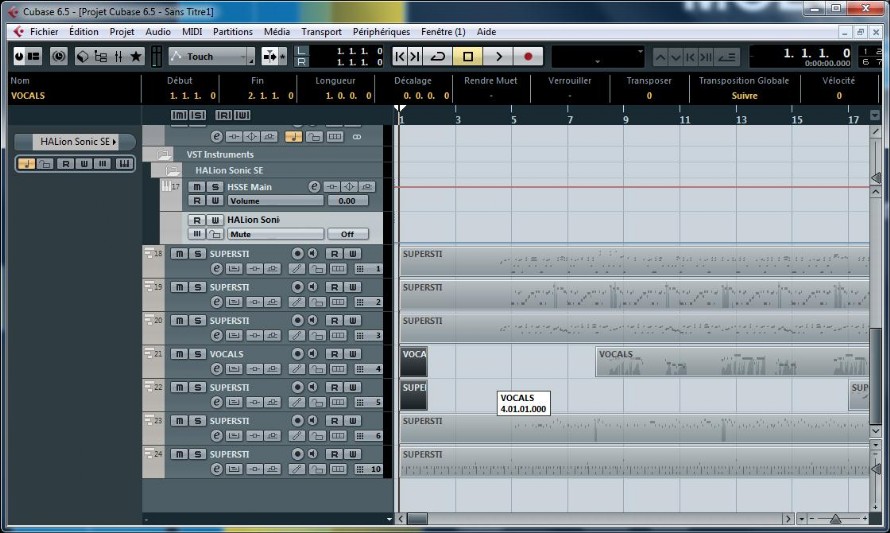The image size is (890, 533).
Task: Disable all read automation [R] globally
Action: pos(224,115)
